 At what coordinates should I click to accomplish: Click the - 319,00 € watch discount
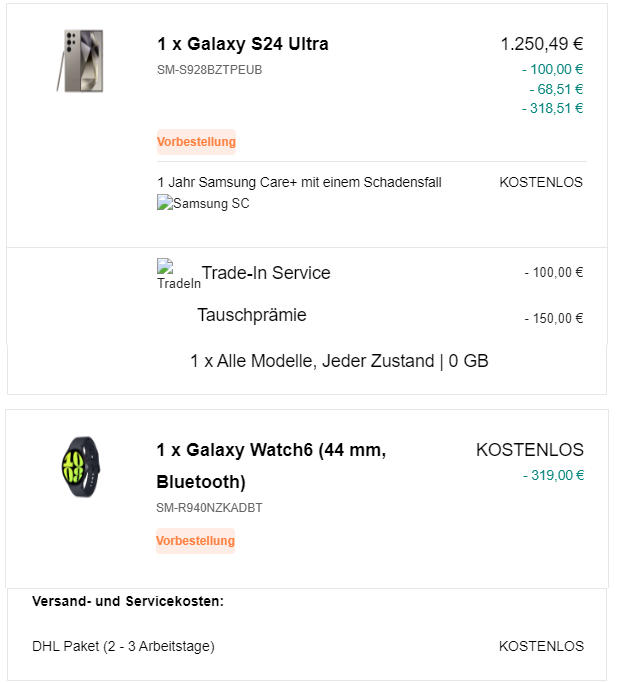pyautogui.click(x=553, y=475)
